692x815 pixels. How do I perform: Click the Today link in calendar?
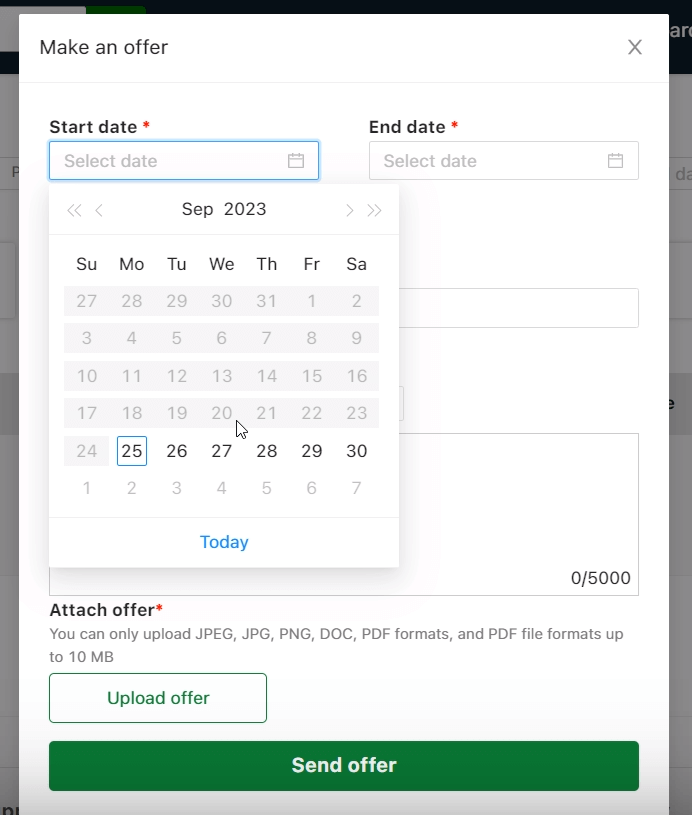click(224, 542)
